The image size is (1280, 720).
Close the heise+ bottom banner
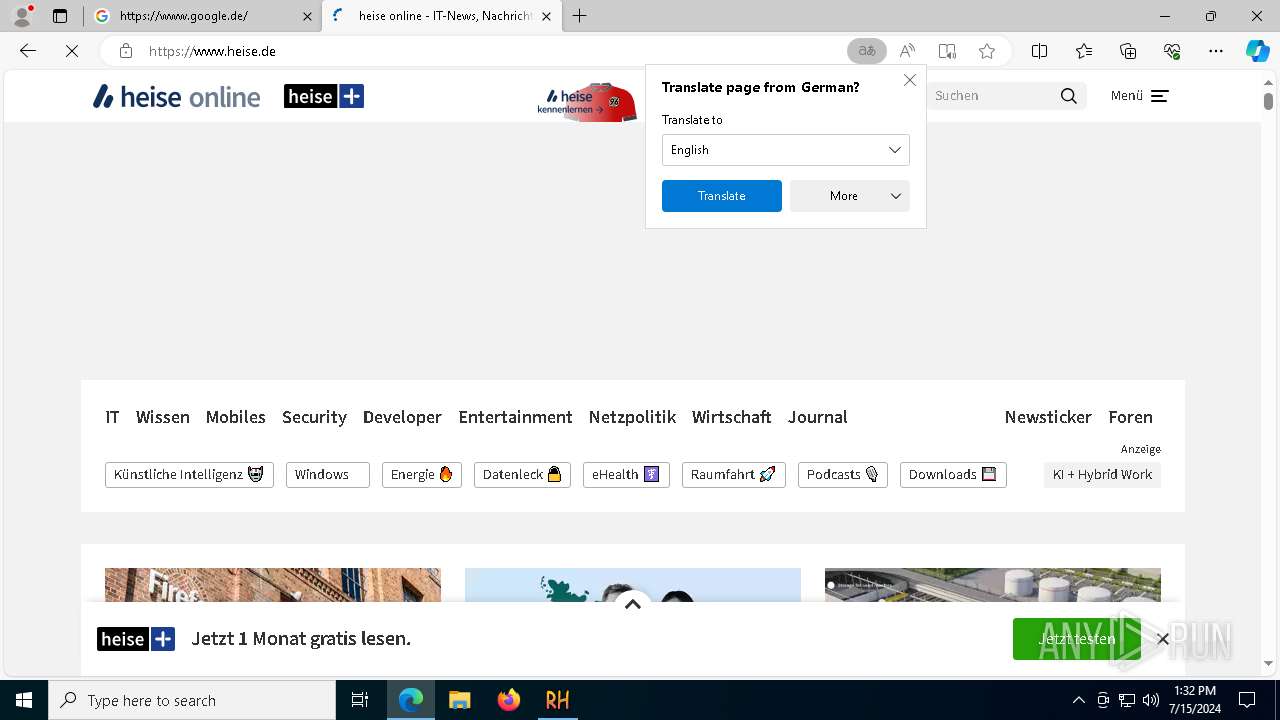[1163, 639]
